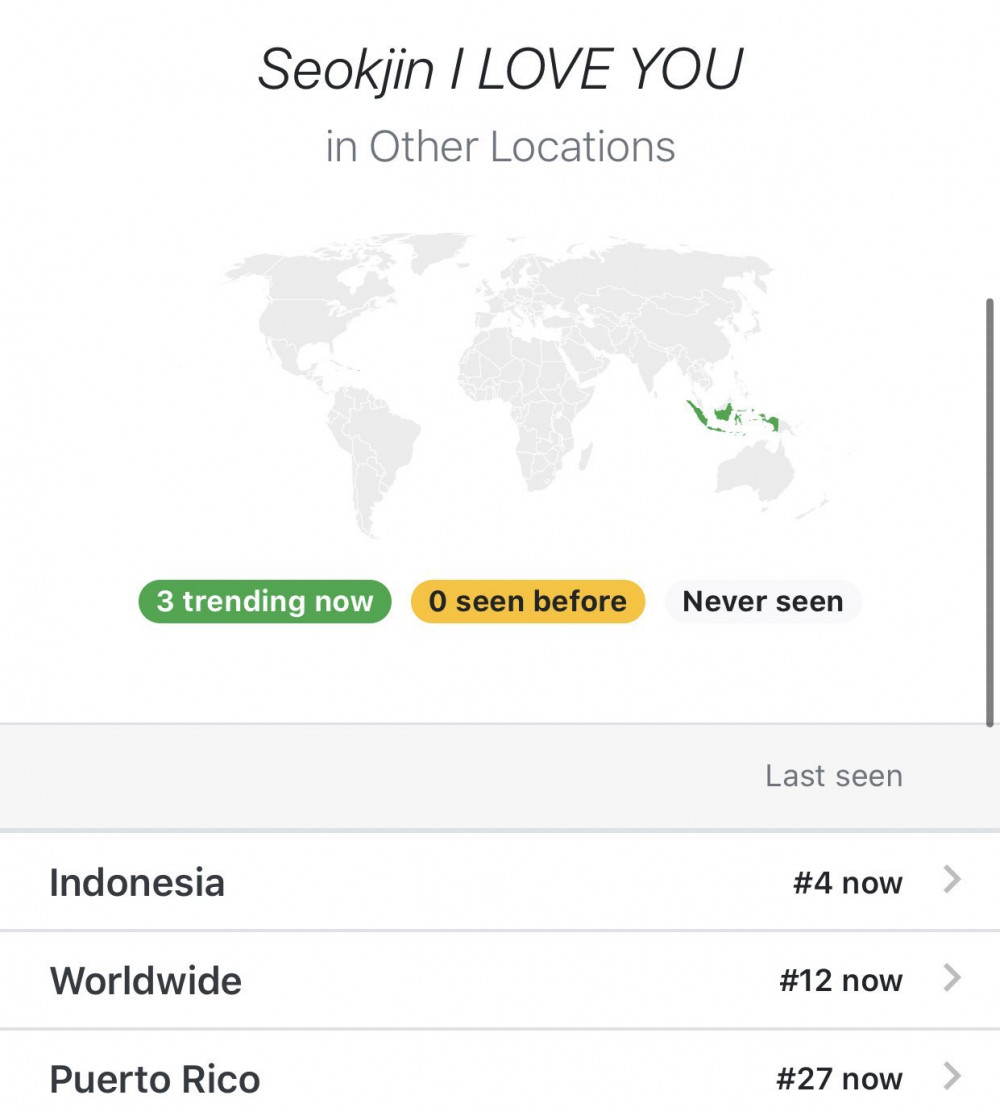
Task: Toggle the '3 trending now' green filter
Action: tap(265, 601)
